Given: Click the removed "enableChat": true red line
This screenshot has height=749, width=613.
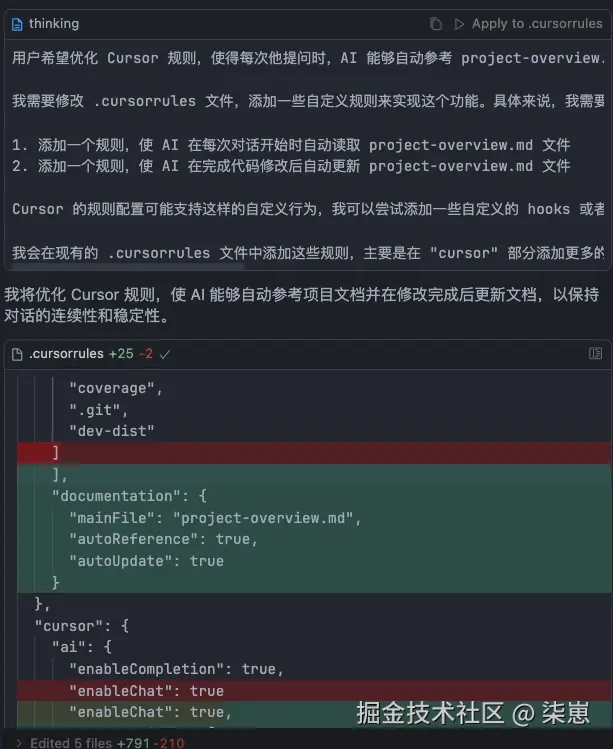Looking at the screenshot, I should click(146, 691).
